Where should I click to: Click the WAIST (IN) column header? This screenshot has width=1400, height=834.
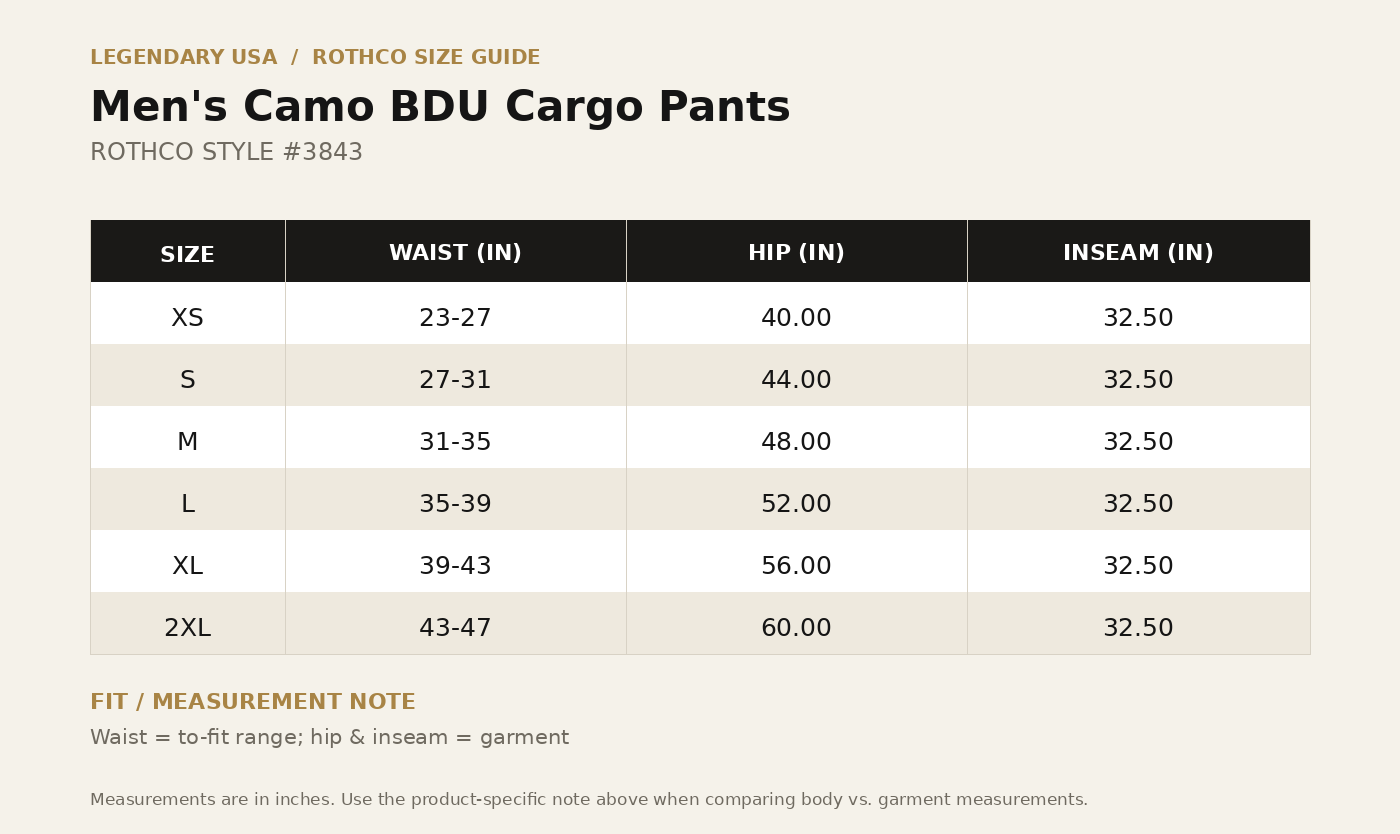455,254
